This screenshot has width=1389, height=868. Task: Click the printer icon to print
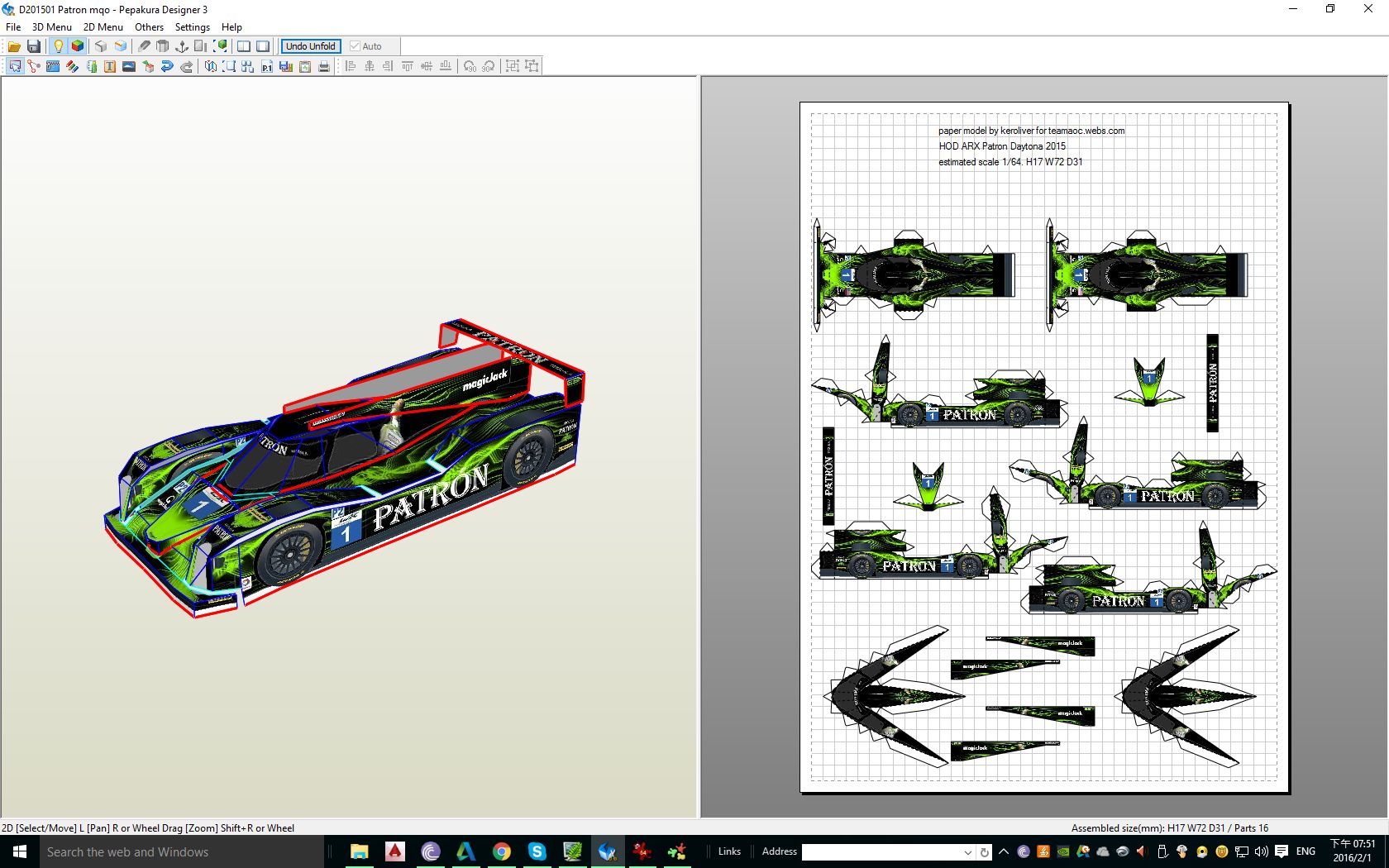pos(324,66)
